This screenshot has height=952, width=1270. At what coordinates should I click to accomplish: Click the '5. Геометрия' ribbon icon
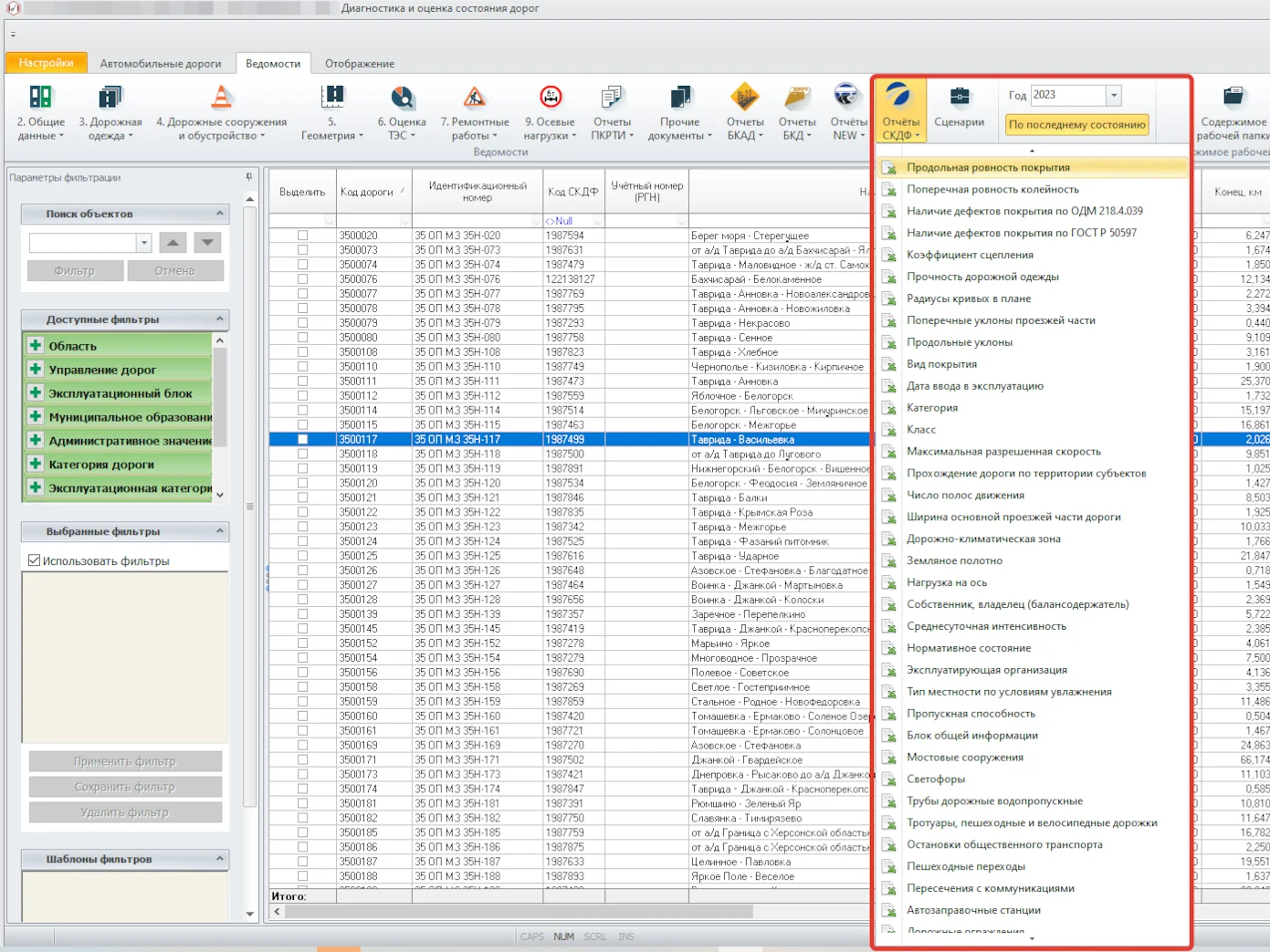click(332, 98)
